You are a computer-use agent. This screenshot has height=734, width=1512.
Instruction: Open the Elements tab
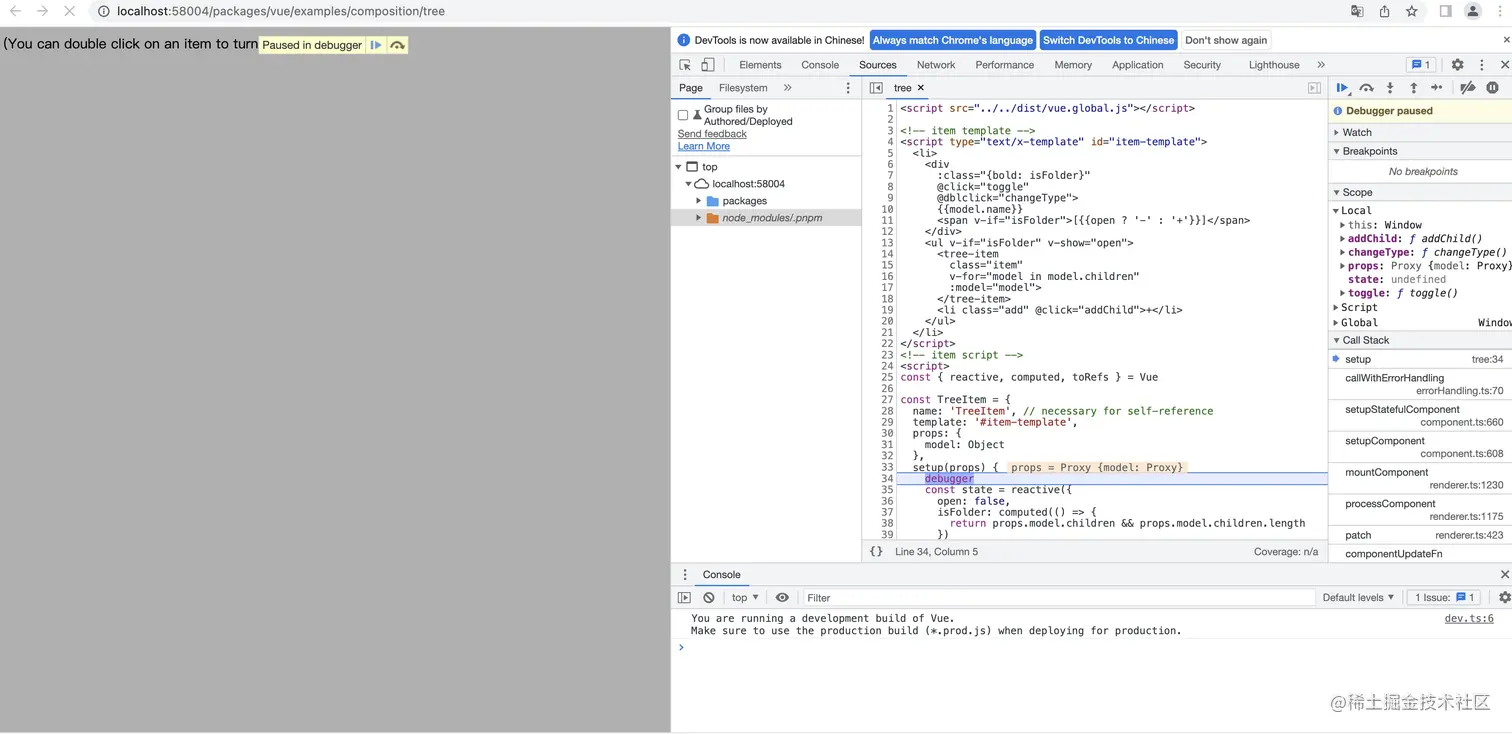[760, 65]
